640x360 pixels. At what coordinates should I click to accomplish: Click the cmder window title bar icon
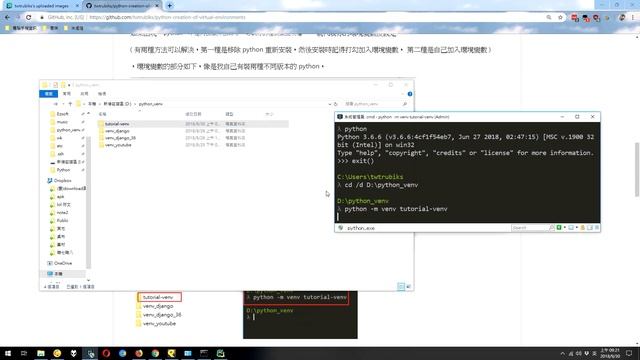[340, 117]
